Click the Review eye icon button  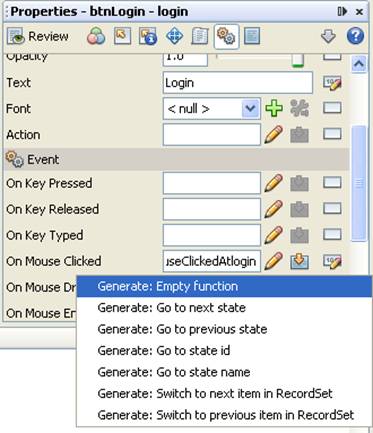click(38, 36)
